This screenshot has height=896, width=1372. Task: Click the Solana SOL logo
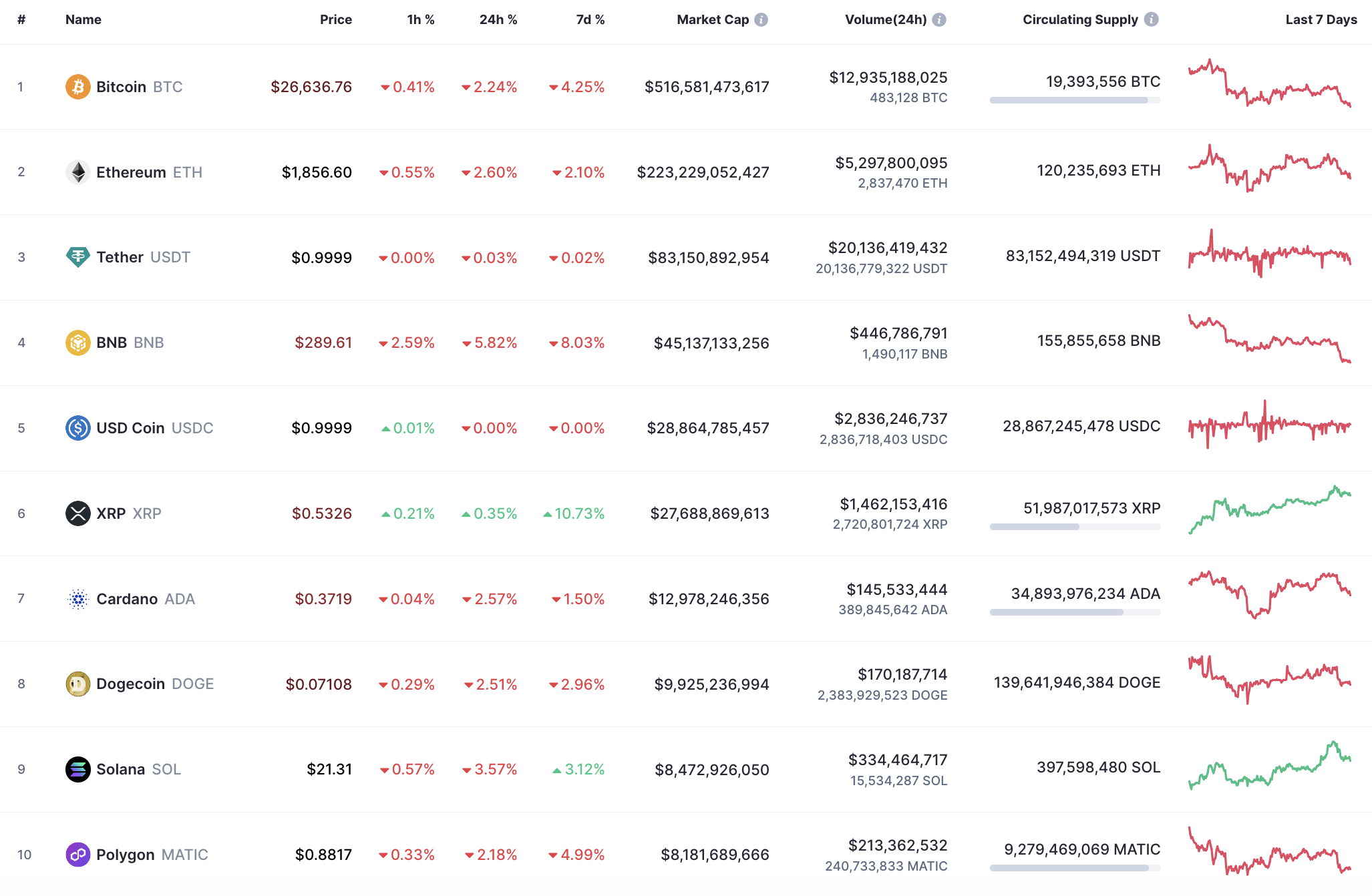pos(78,769)
